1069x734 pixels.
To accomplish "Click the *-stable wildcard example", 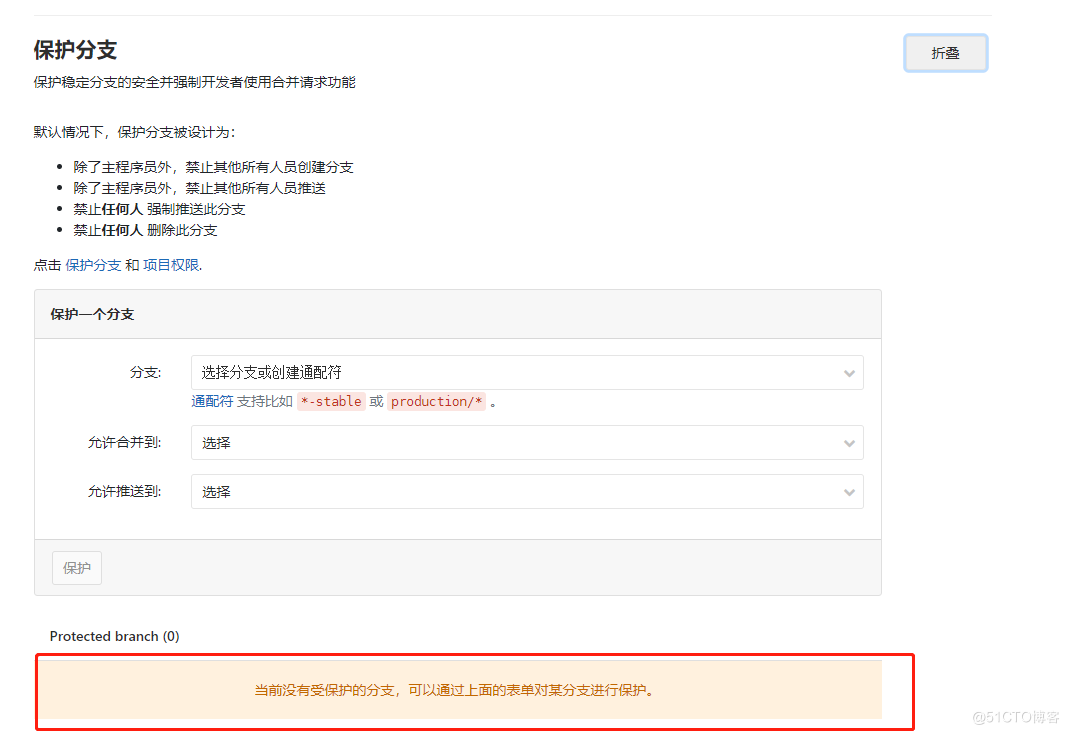I will pos(331,401).
